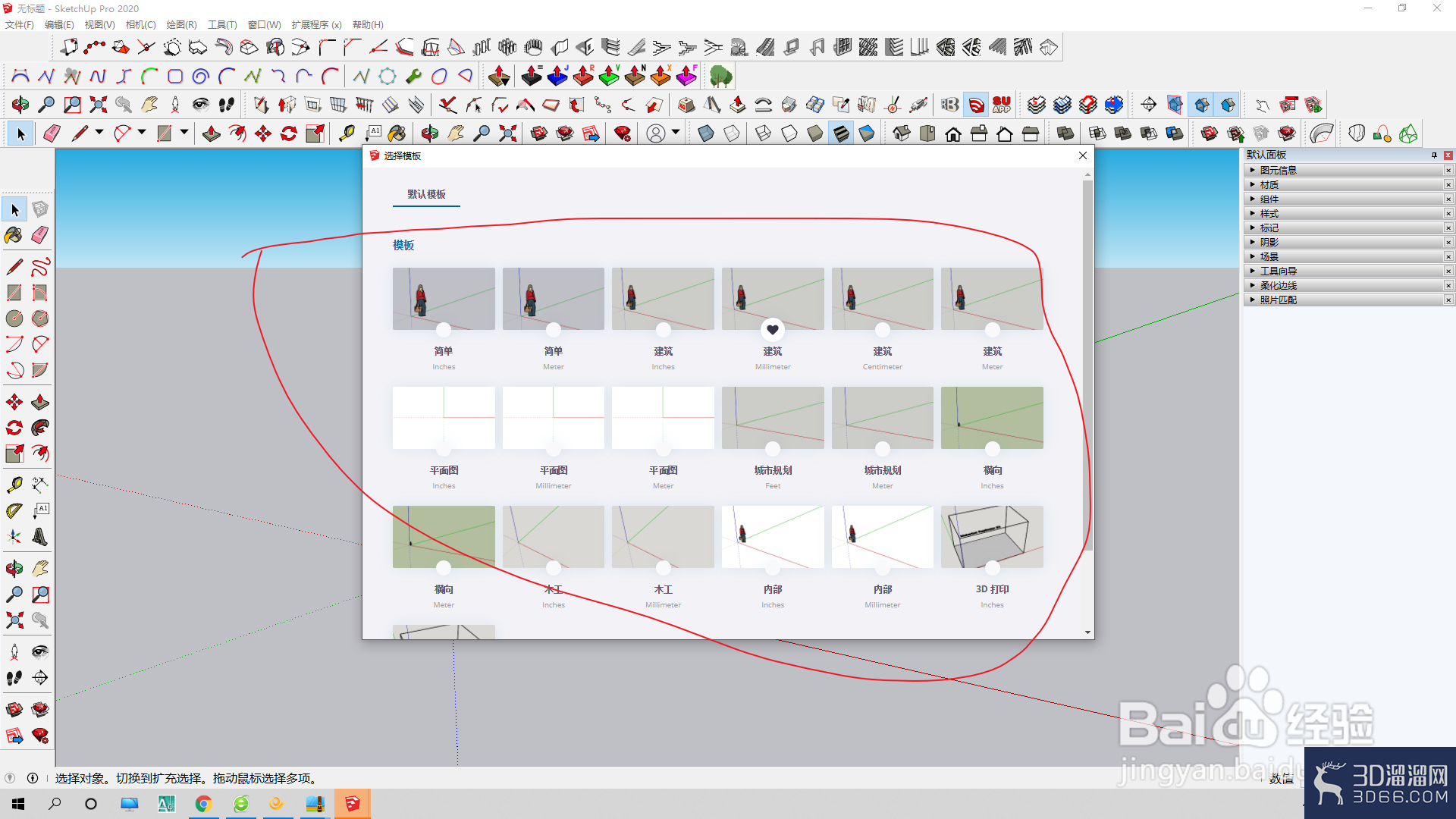Click the SketchUp taskbar icon

click(353, 804)
